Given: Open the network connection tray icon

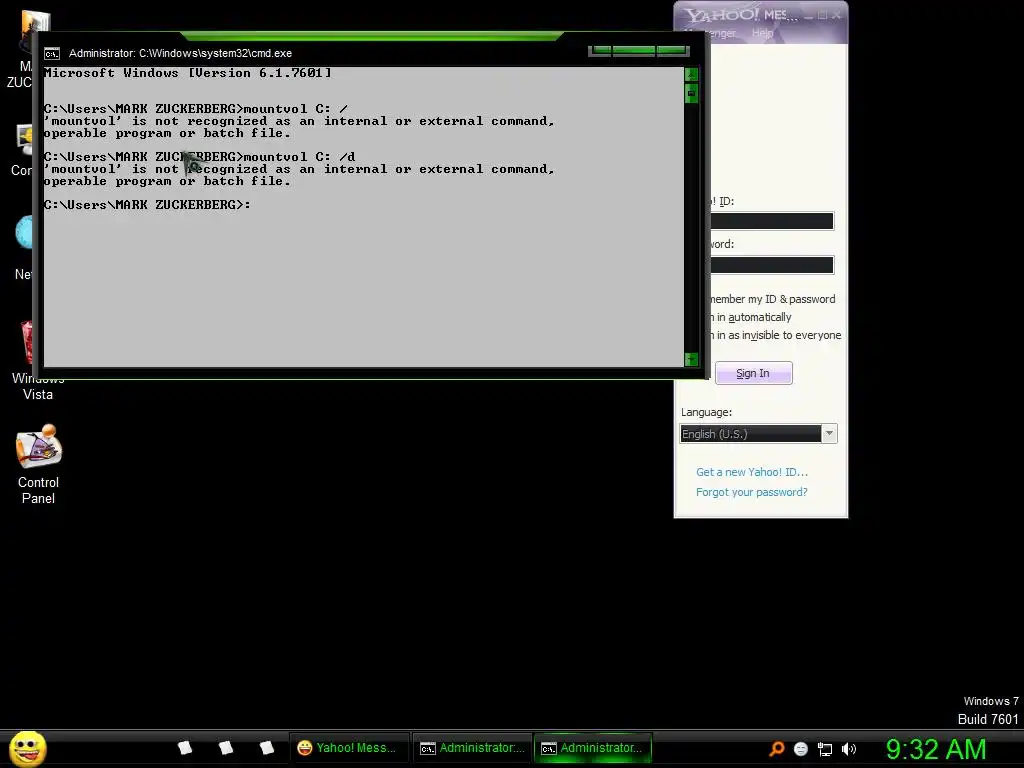Looking at the screenshot, I should (x=825, y=749).
